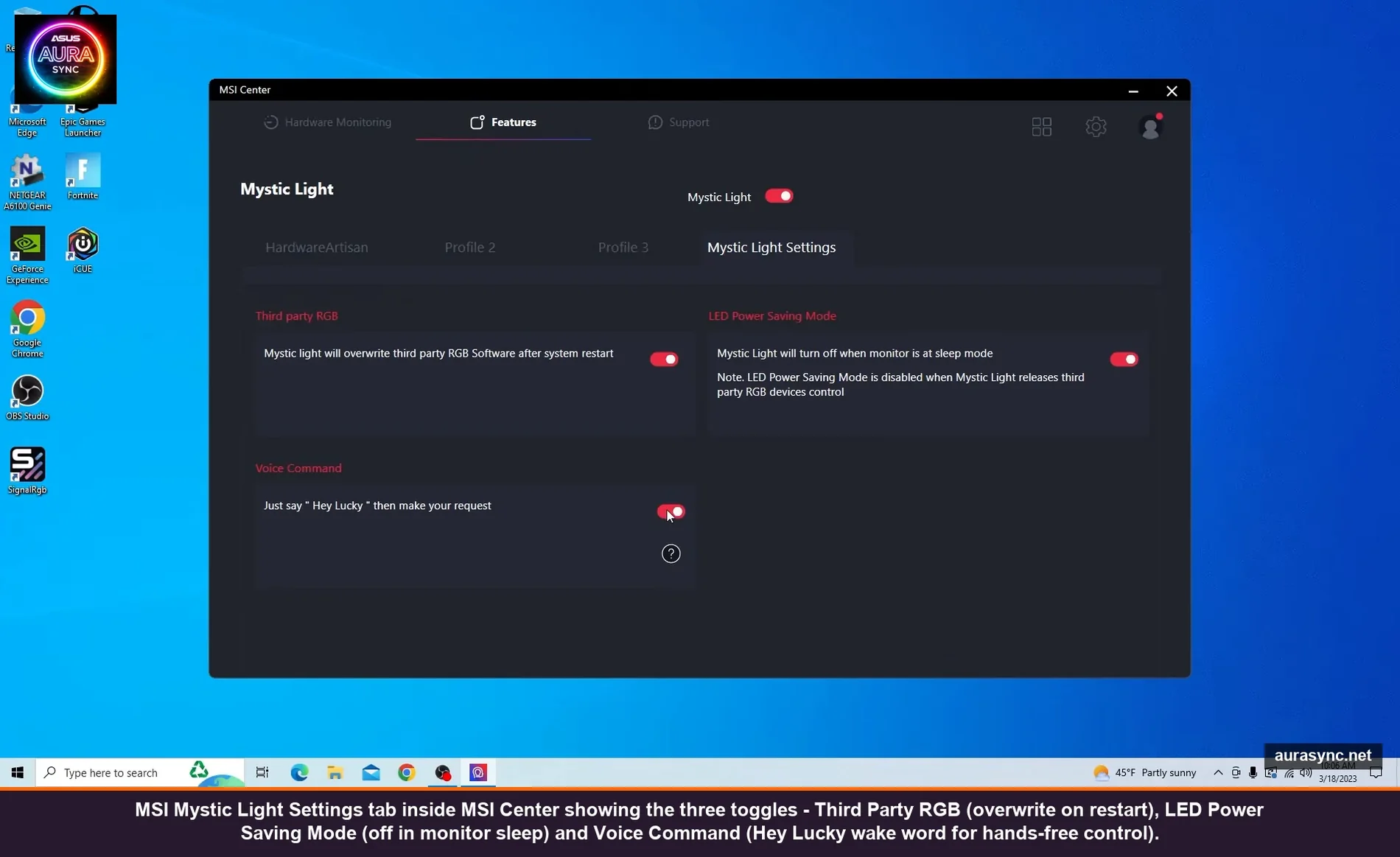
Task: Click the user account profile icon
Action: [1149, 127]
